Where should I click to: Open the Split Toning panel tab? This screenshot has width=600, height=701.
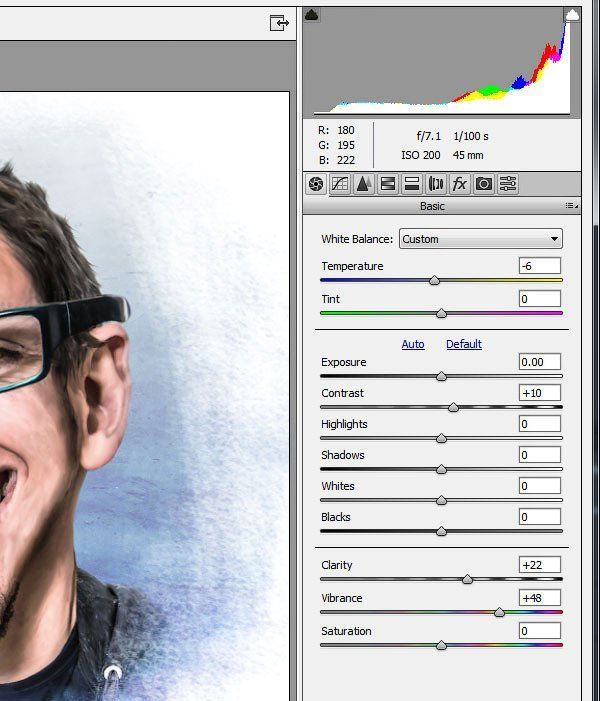click(412, 184)
